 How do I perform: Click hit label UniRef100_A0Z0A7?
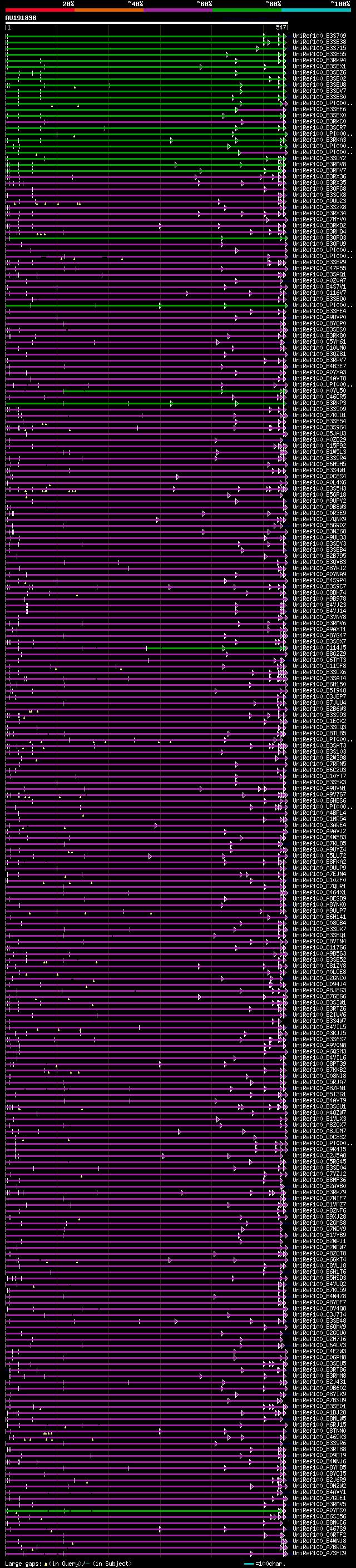coord(319,280)
